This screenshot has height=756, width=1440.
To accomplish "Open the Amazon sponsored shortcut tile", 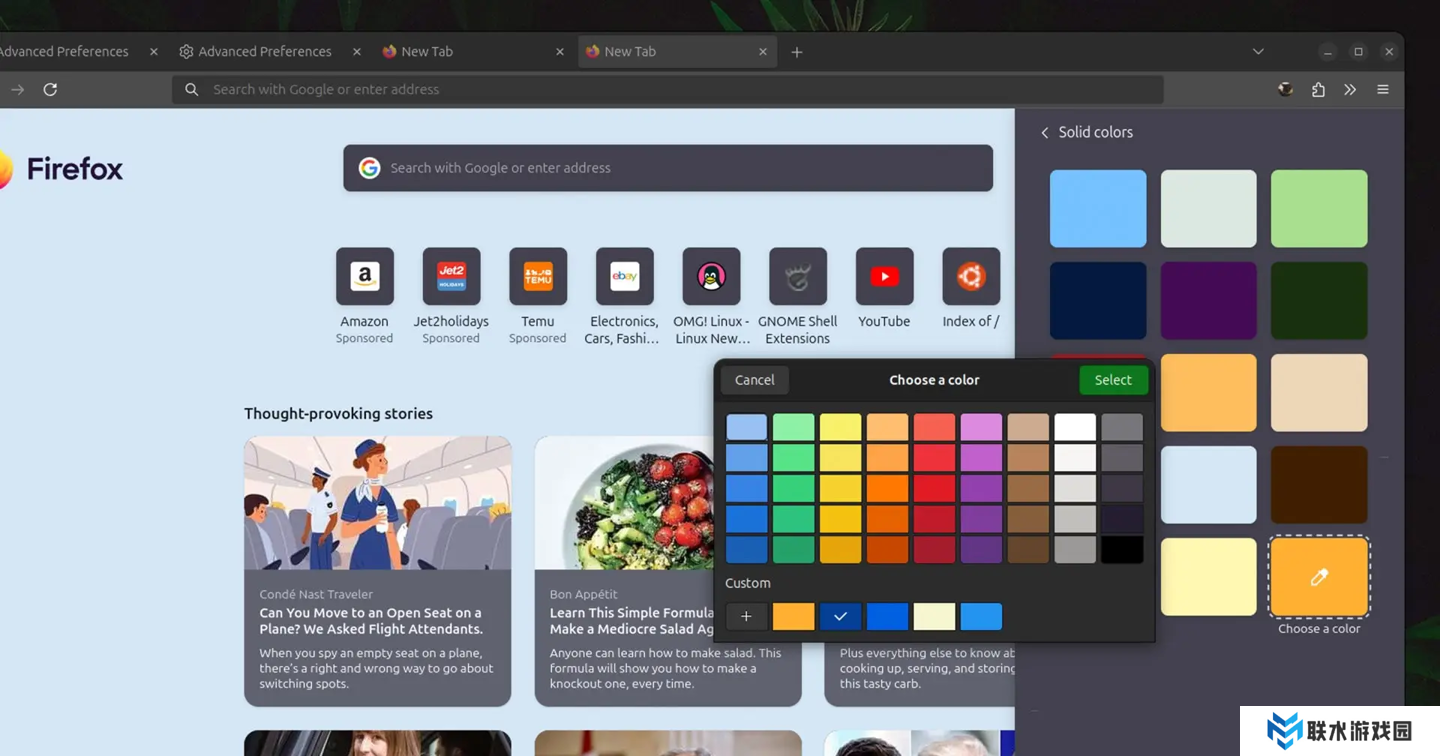I will (364, 277).
